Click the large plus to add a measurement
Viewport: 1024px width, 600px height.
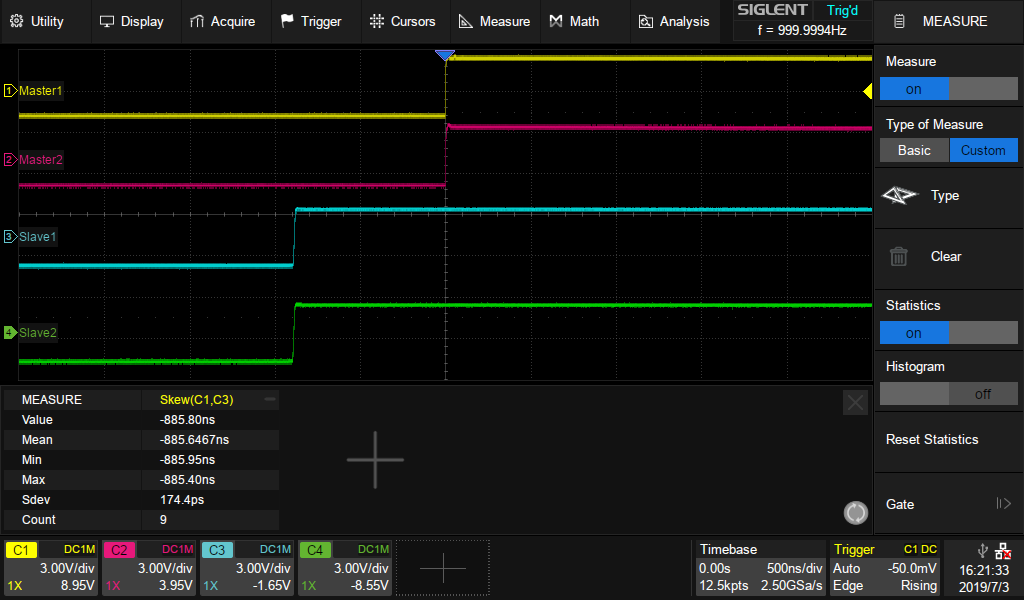point(375,460)
